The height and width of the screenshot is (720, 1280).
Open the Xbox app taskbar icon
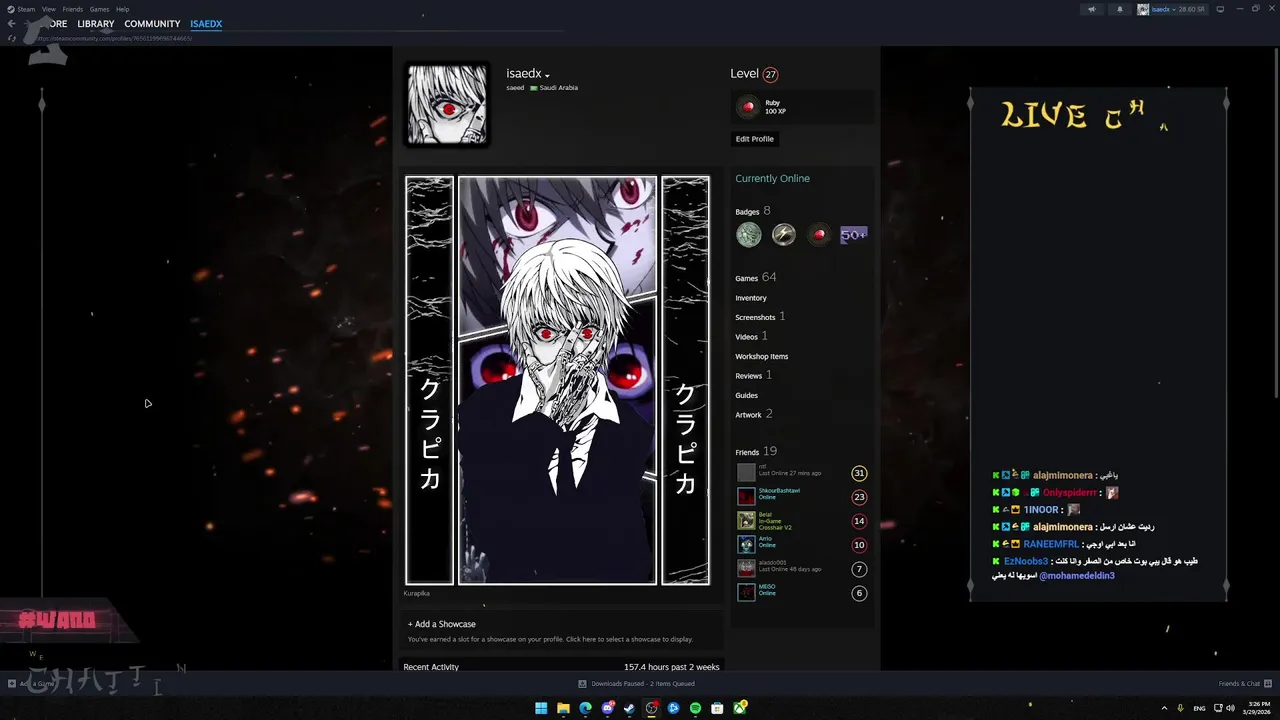[740, 708]
